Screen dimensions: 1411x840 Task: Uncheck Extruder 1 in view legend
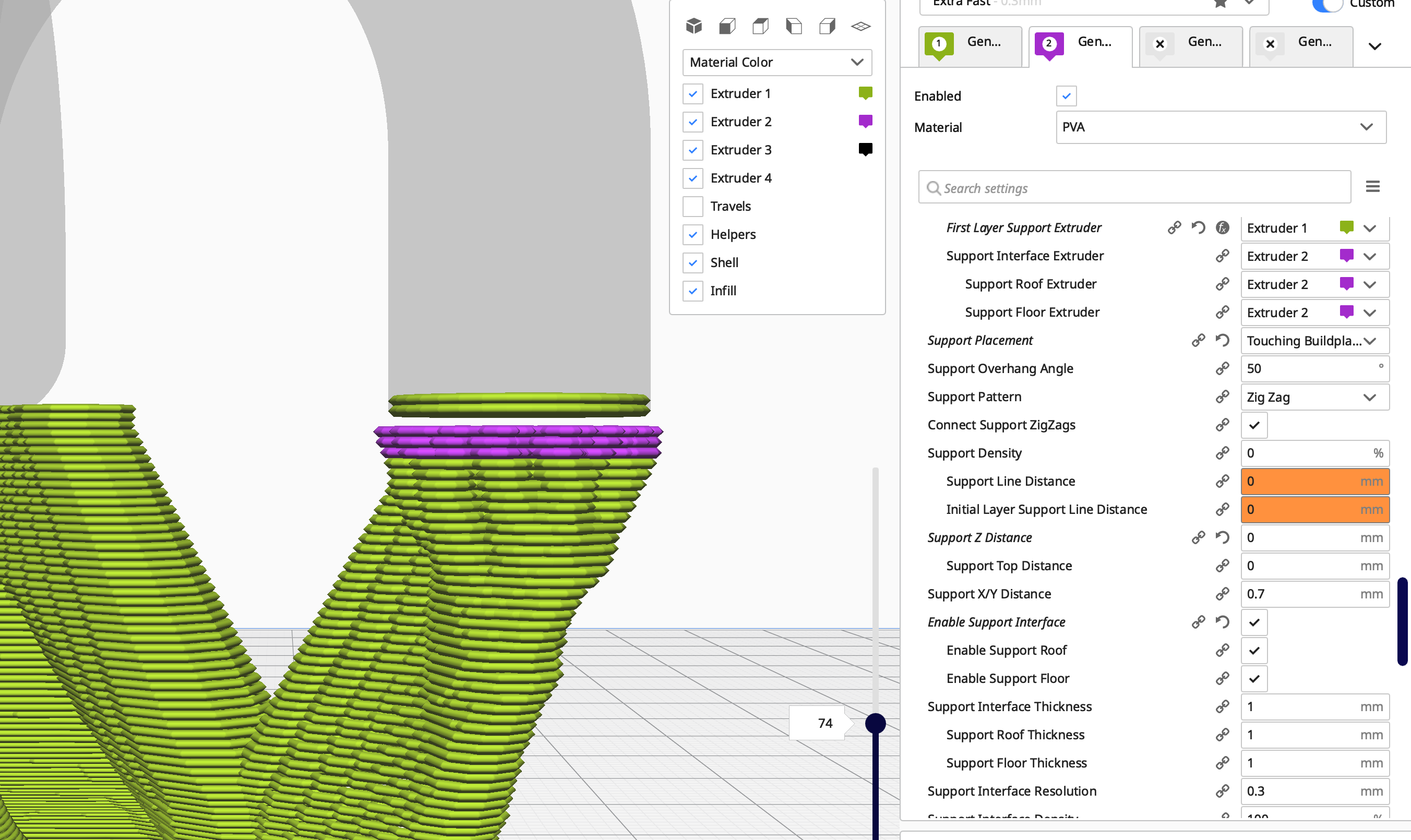693,93
